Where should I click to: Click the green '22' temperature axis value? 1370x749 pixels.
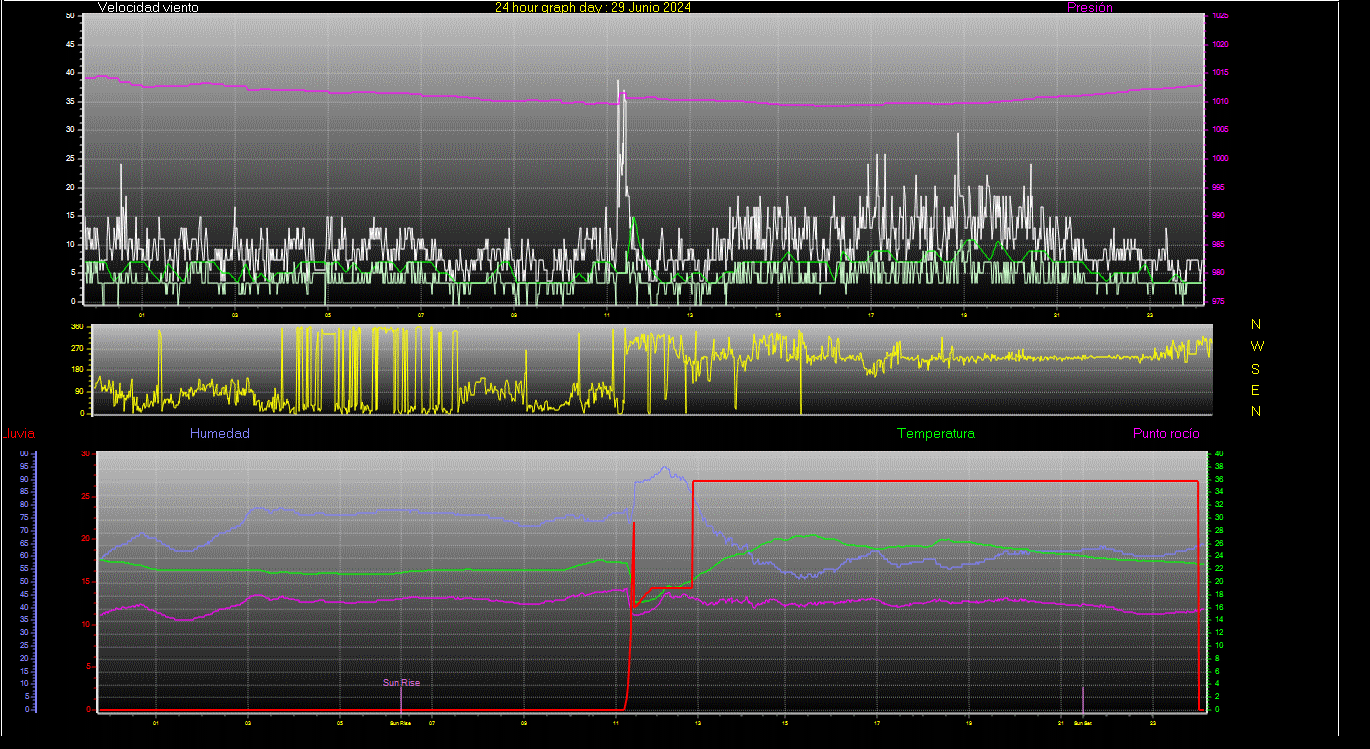coord(1218,569)
